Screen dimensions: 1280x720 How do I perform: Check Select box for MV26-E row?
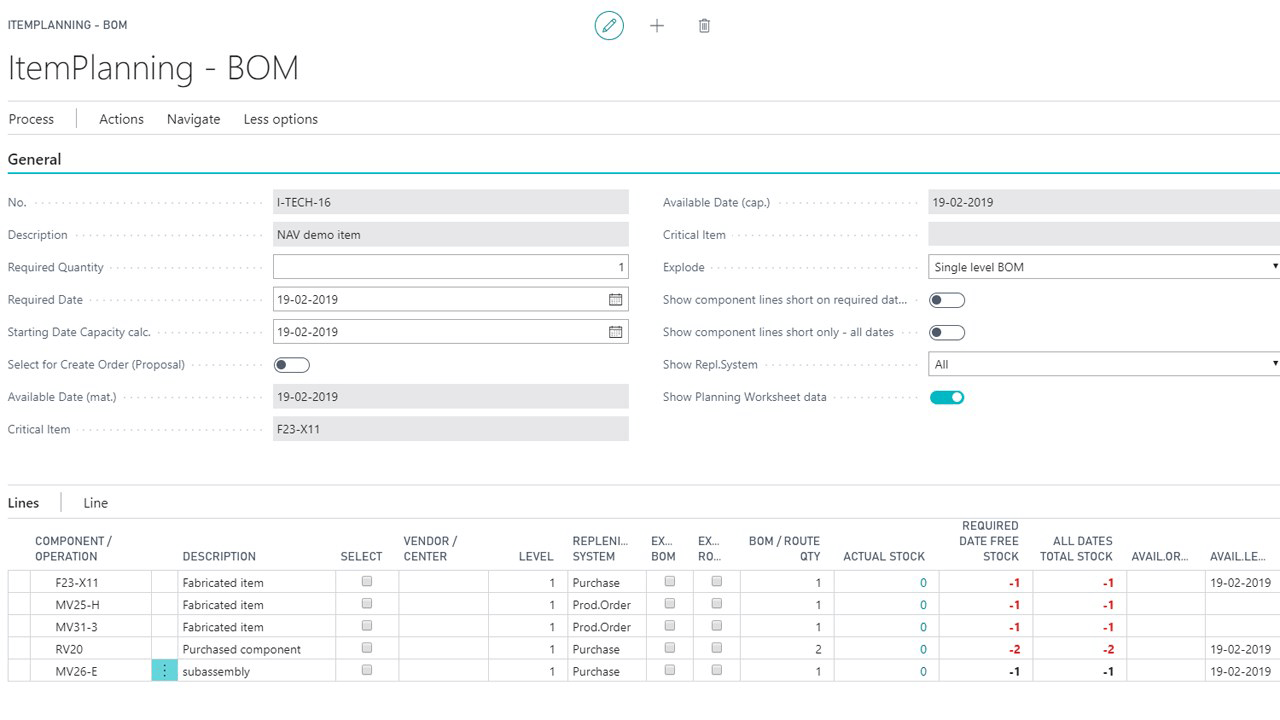click(367, 670)
